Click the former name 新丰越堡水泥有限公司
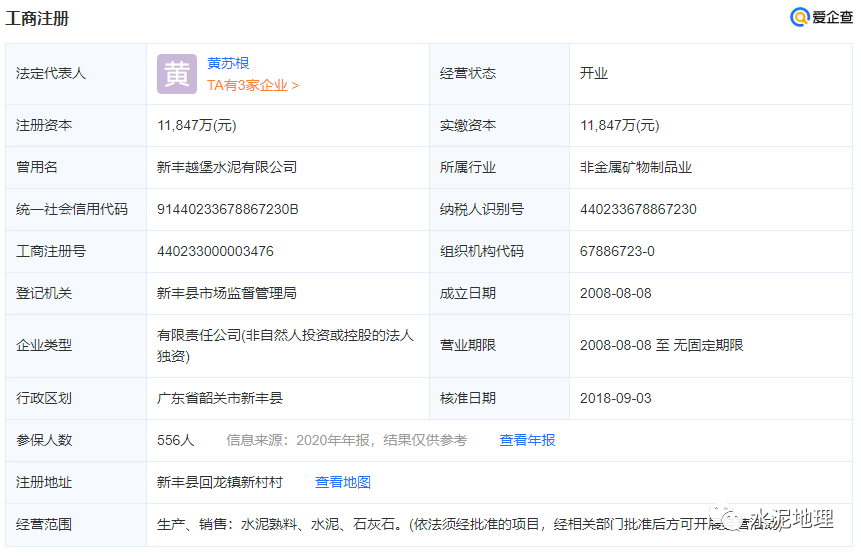Image resolution: width=861 pixels, height=556 pixels. tap(227, 167)
